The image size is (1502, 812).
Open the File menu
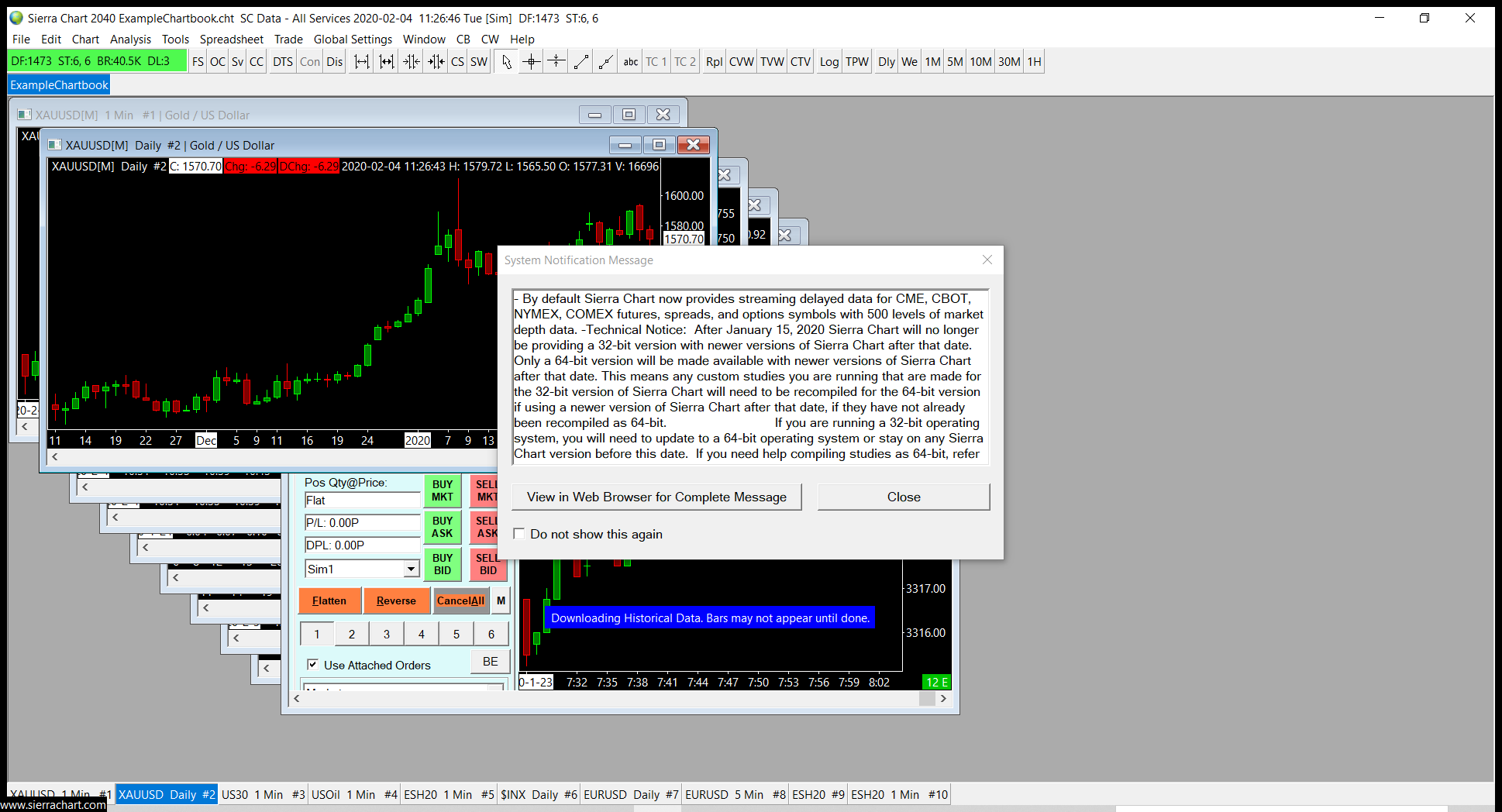click(21, 40)
